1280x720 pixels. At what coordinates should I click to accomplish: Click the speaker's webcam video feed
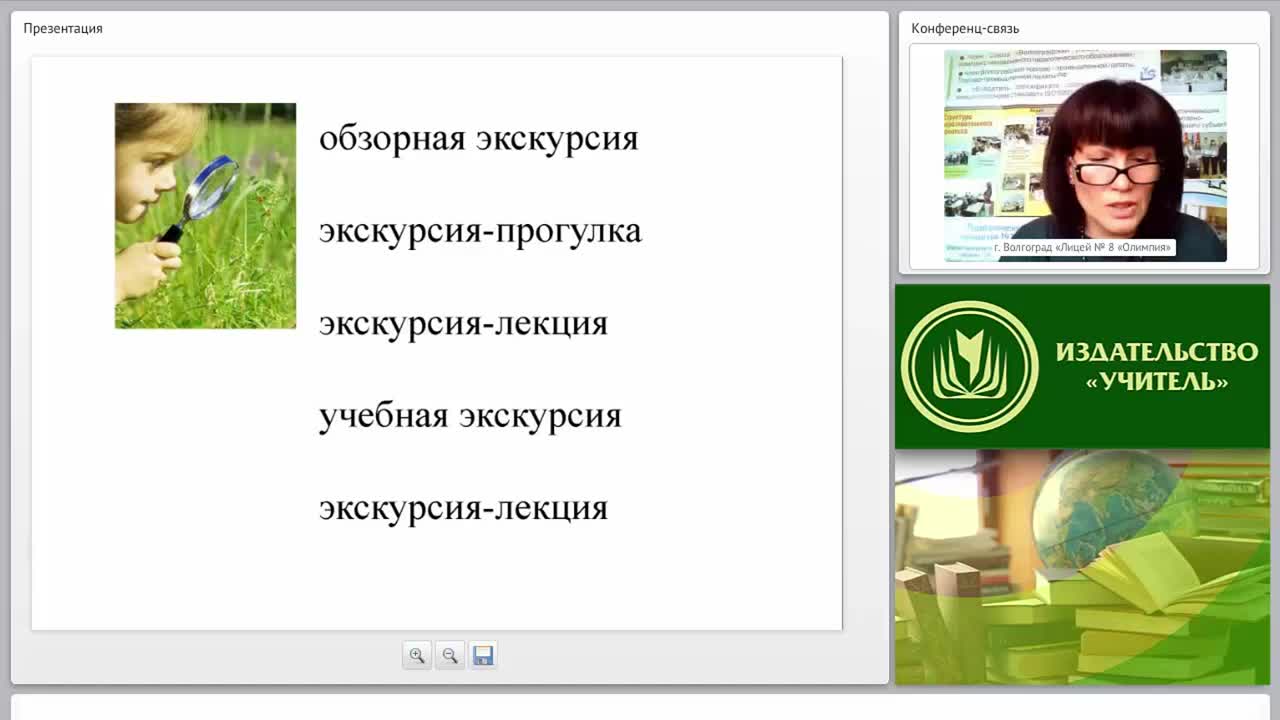pyautogui.click(x=1085, y=155)
